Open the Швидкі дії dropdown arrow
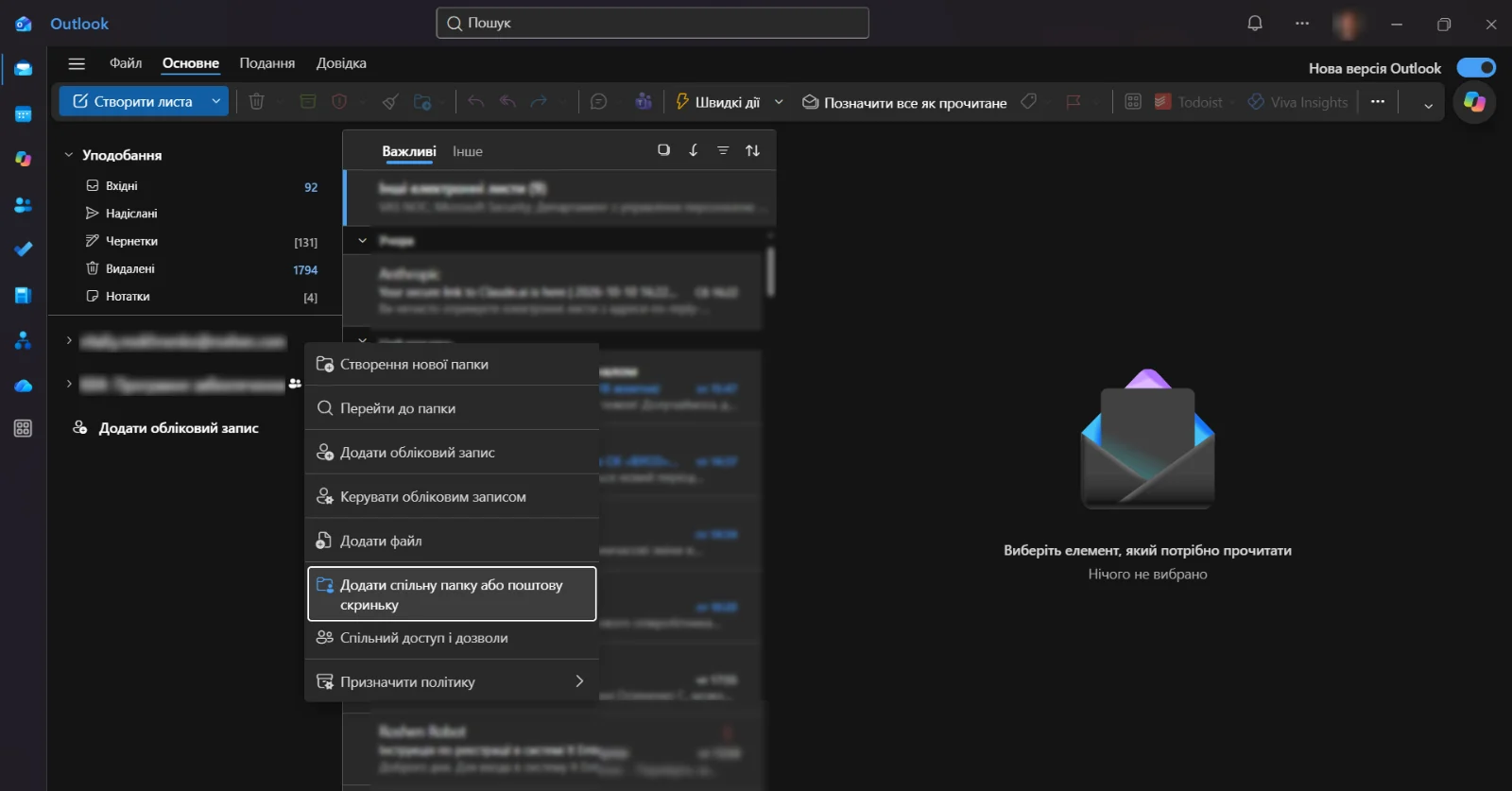The height and width of the screenshot is (791, 1512). 779,102
